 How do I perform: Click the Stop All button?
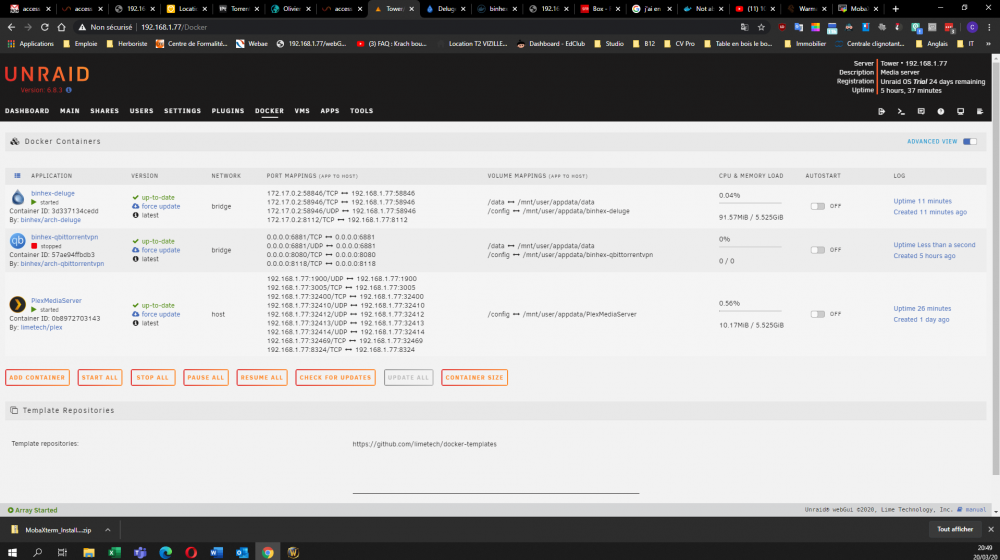click(152, 378)
